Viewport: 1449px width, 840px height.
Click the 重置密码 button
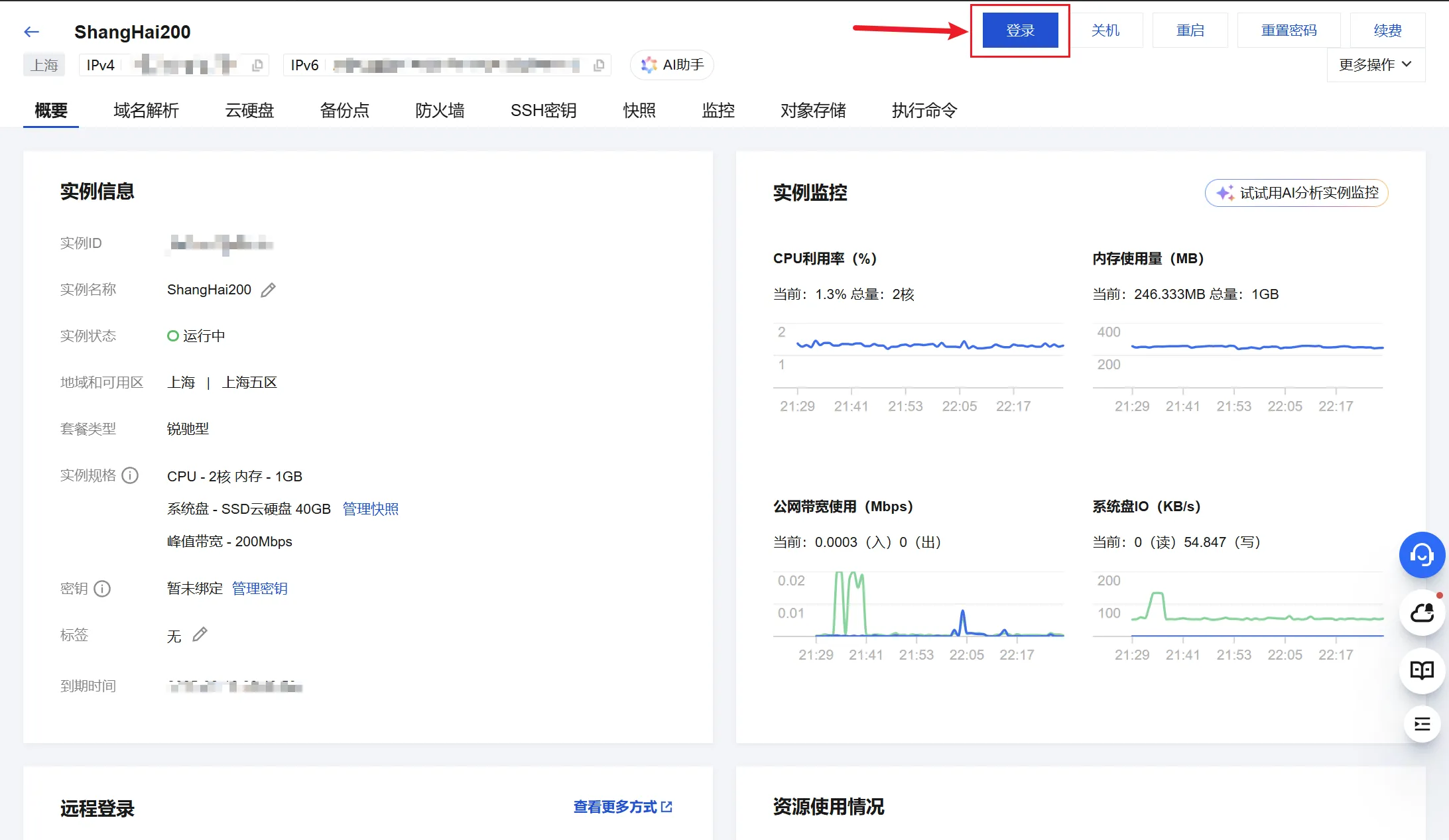click(1288, 30)
